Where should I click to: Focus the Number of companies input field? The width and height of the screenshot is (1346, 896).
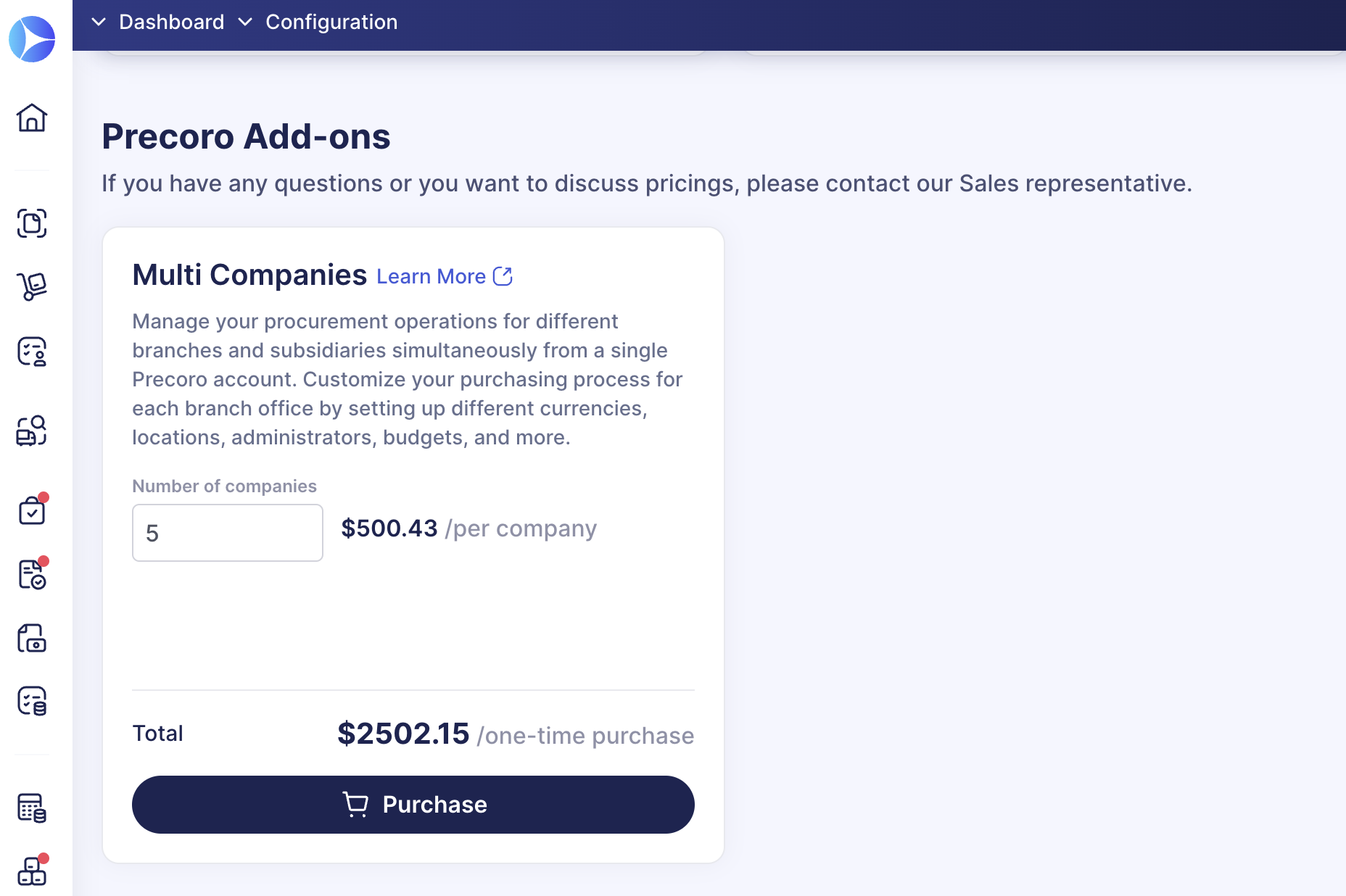click(x=228, y=533)
